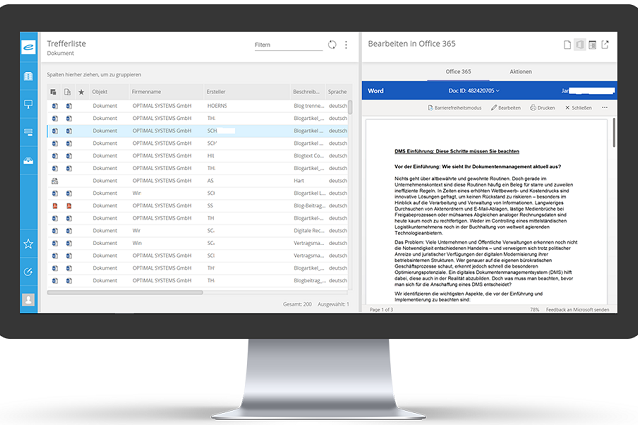The image size is (638, 425).
Task: Sort by the star favorites column header
Action: (x=81, y=92)
